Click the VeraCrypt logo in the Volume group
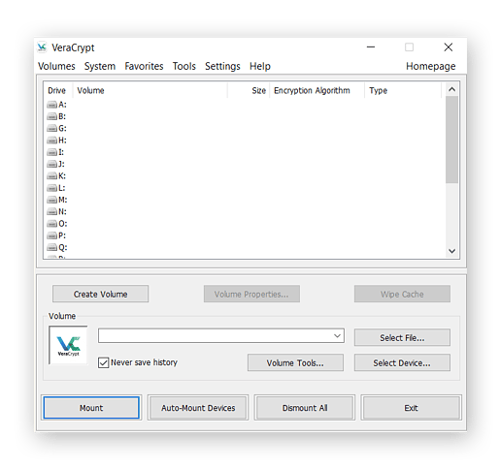The image size is (500, 469). coord(68,345)
